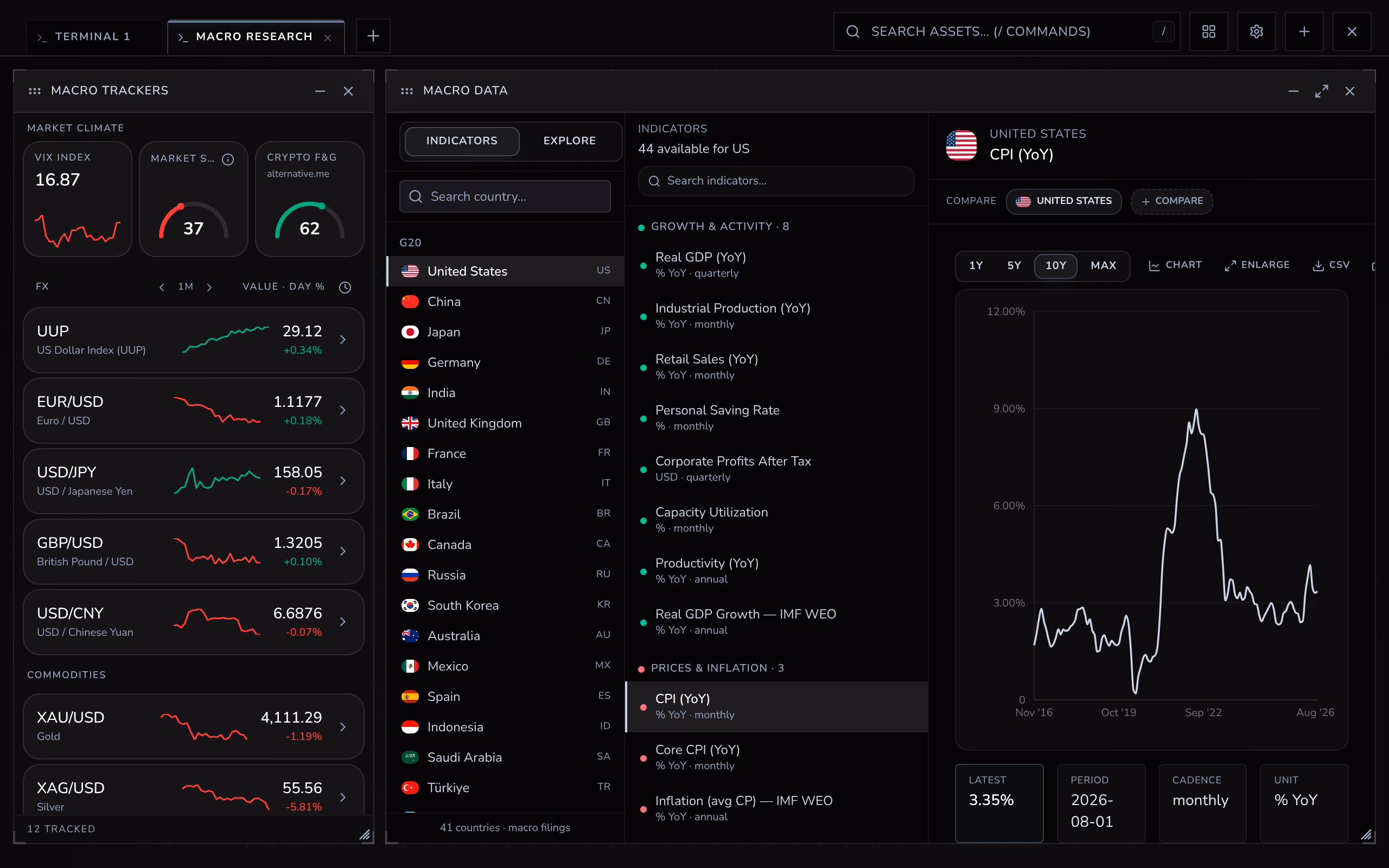The height and width of the screenshot is (868, 1389).
Task: Select the 5Y time range
Action: [x=1014, y=266]
